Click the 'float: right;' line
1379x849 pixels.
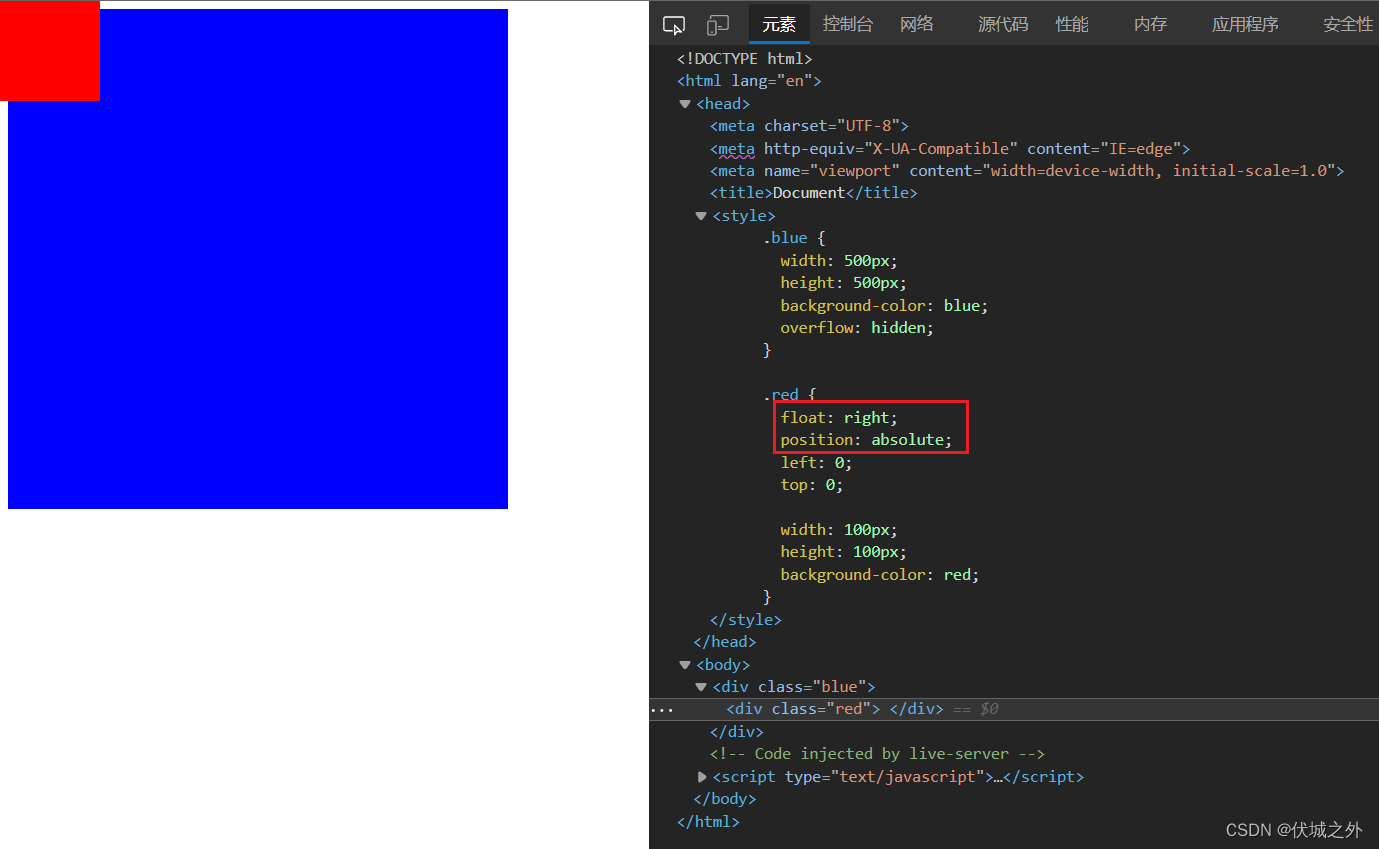click(x=840, y=418)
